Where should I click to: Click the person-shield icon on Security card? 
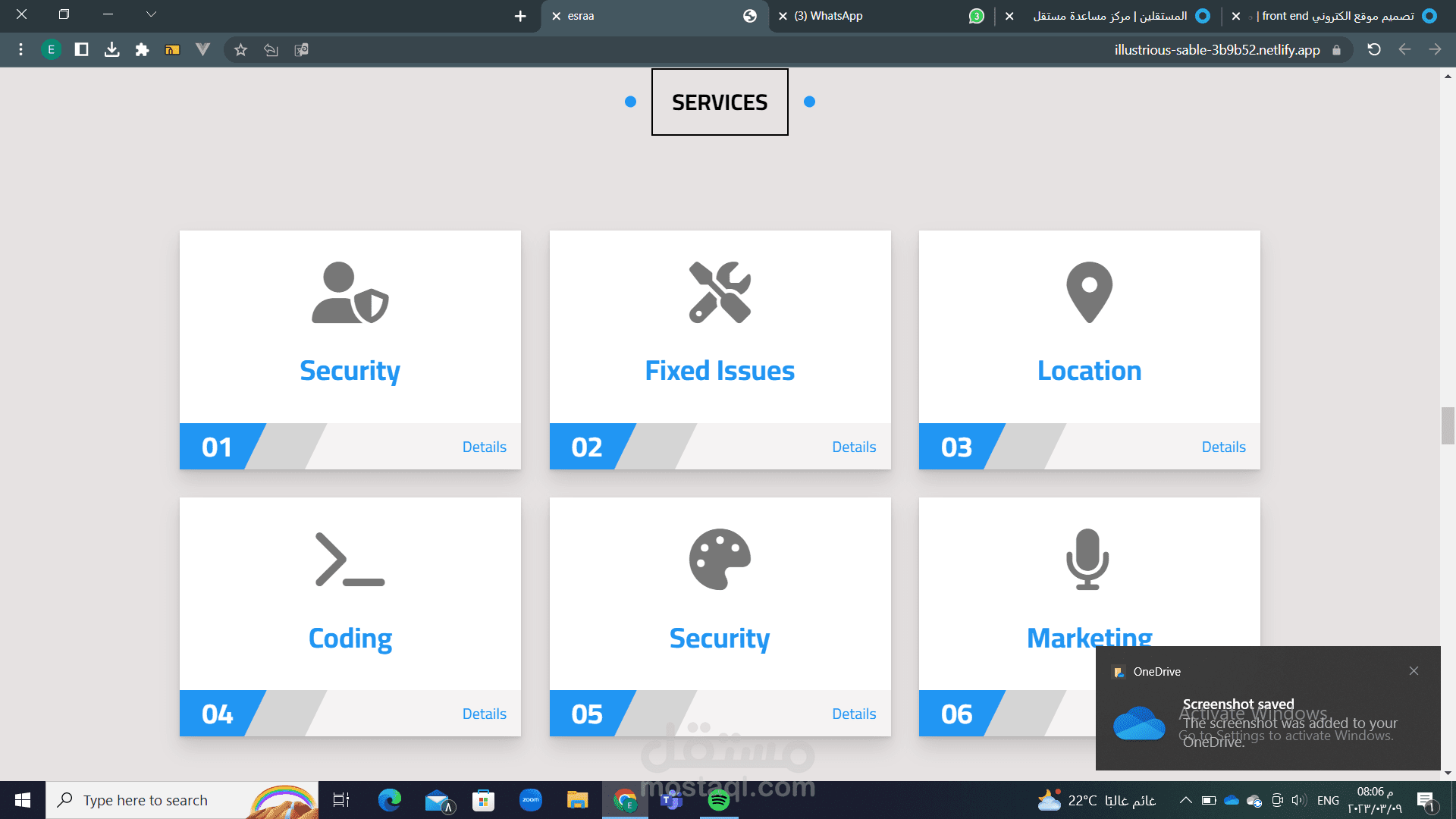point(350,293)
